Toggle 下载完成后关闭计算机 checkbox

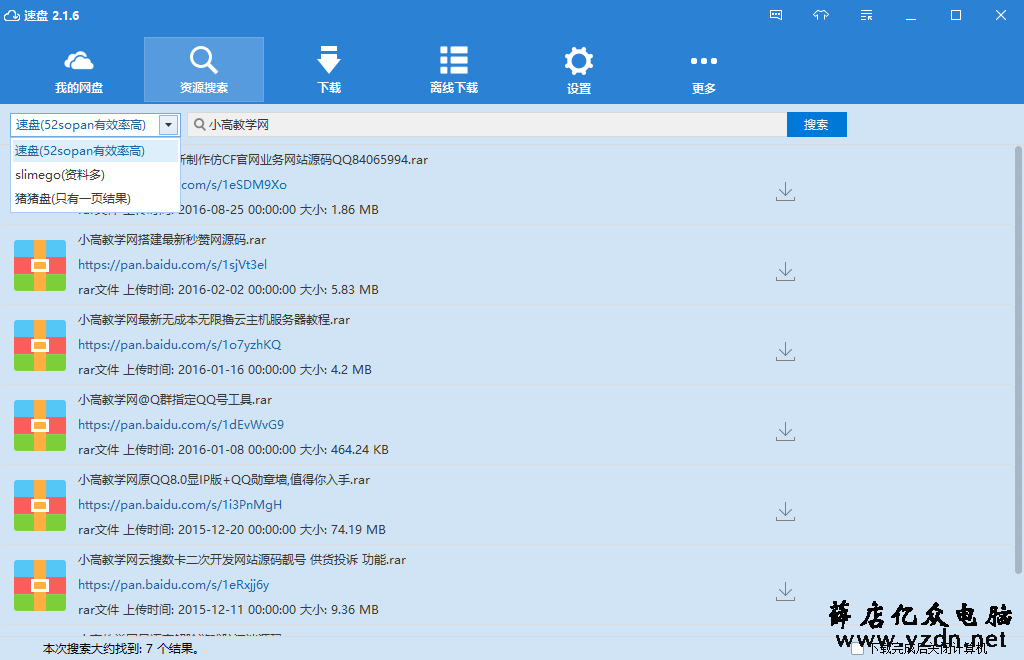(x=857, y=648)
